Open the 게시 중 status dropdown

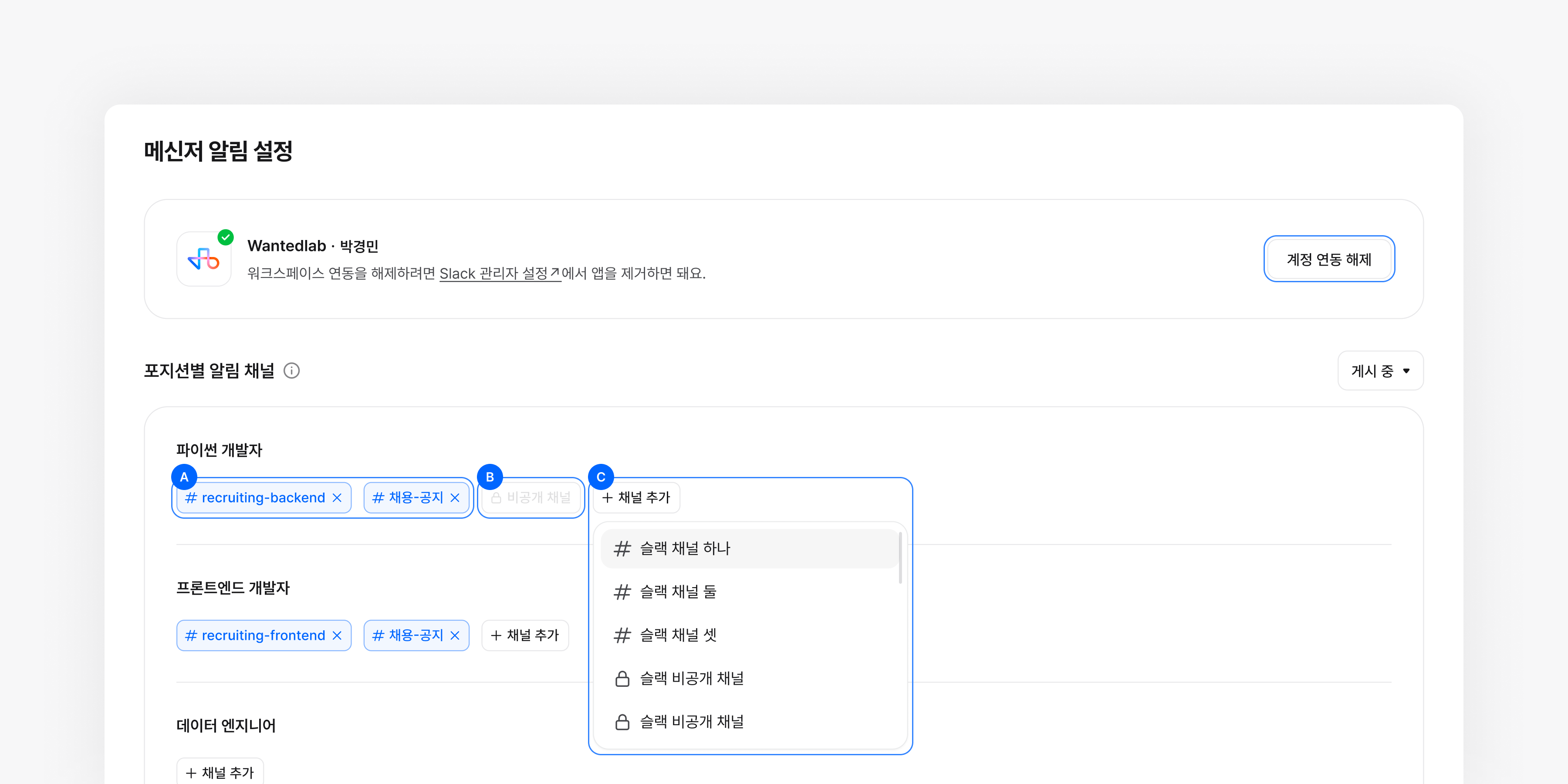(x=1380, y=371)
